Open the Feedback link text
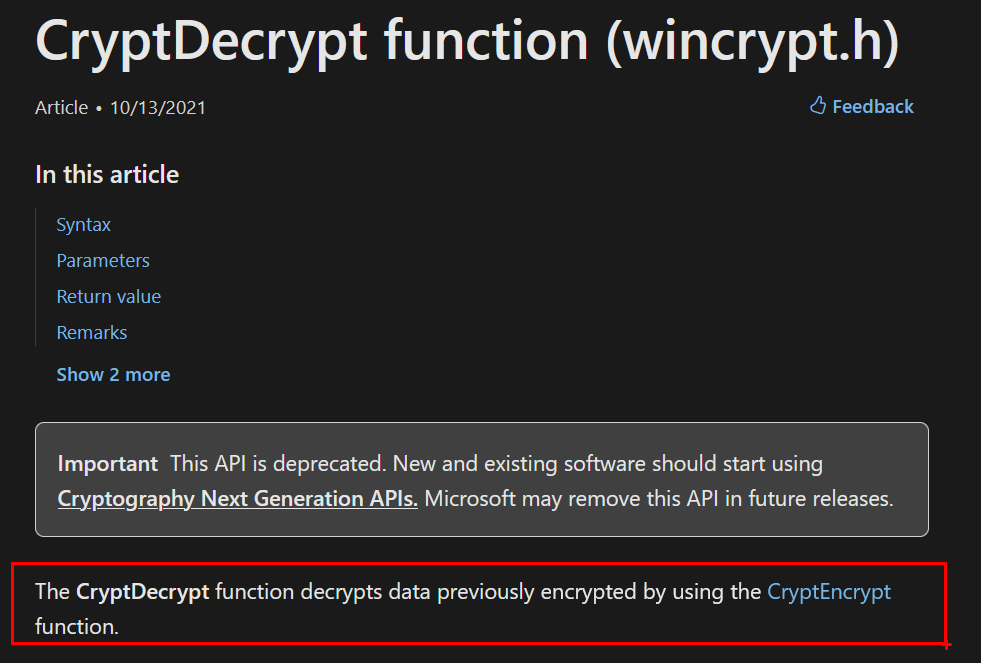 click(x=873, y=107)
